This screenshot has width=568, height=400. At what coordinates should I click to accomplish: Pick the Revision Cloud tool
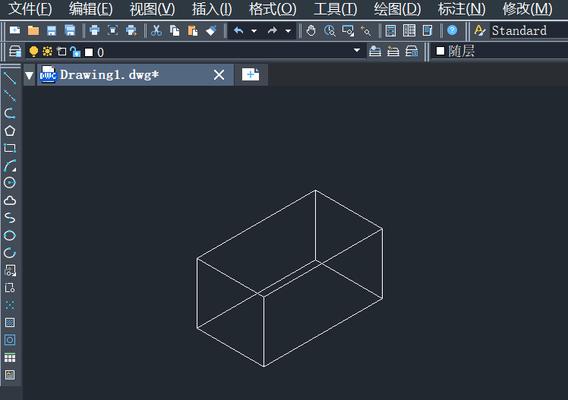pyautogui.click(x=10, y=200)
